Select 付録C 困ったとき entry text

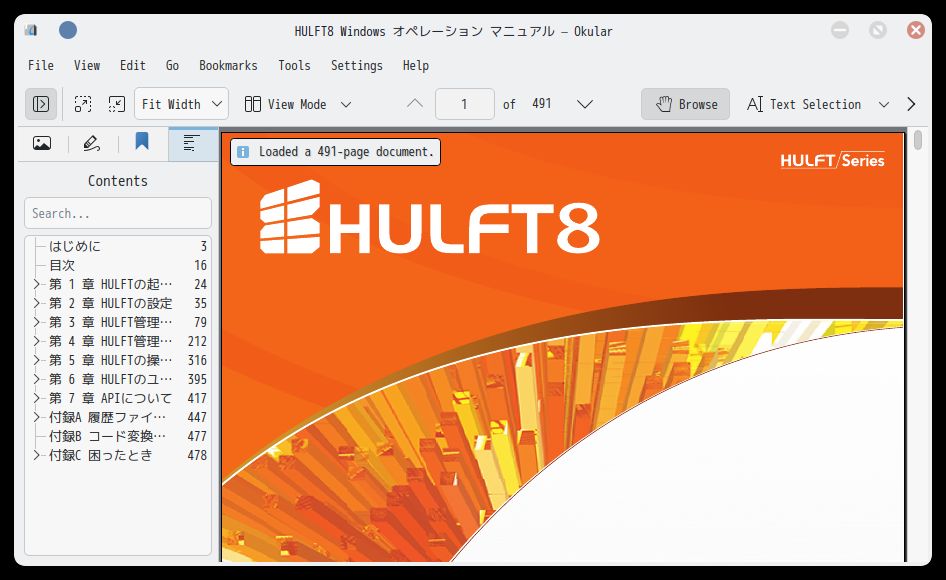pos(101,455)
